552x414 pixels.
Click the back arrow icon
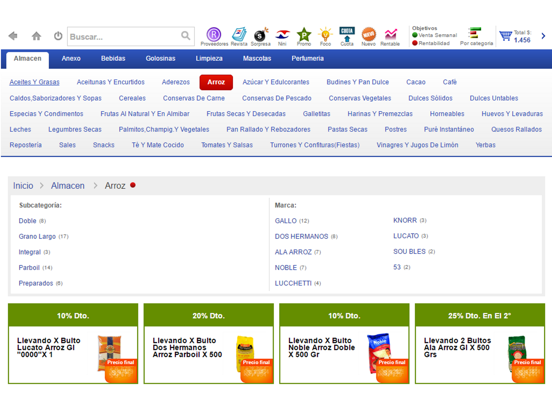(x=13, y=36)
